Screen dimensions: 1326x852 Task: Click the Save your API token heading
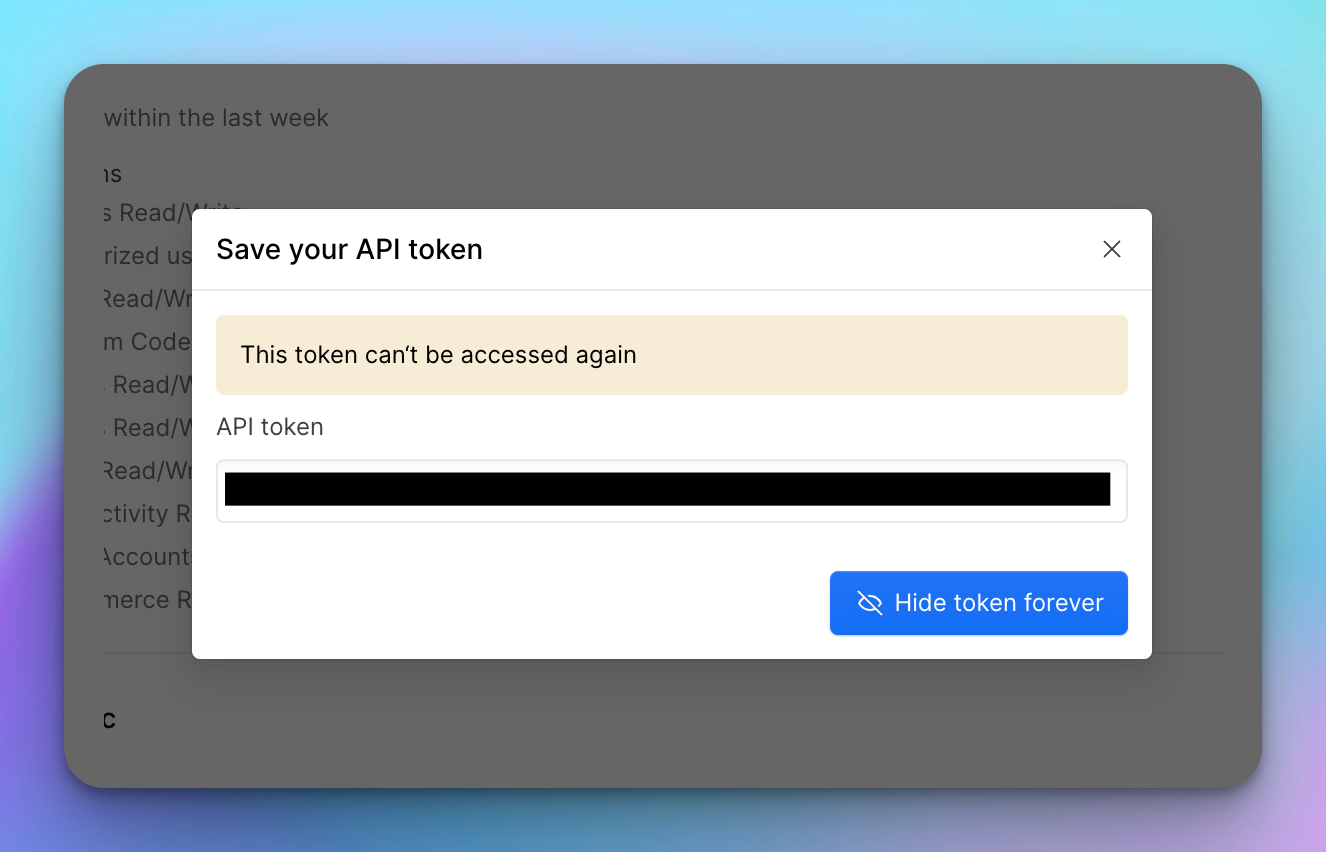coord(350,249)
